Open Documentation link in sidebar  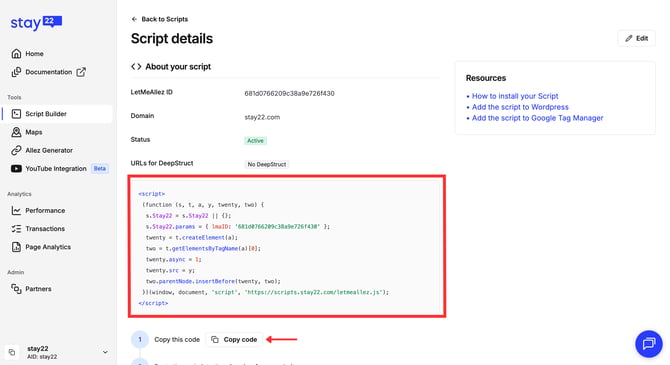point(49,72)
